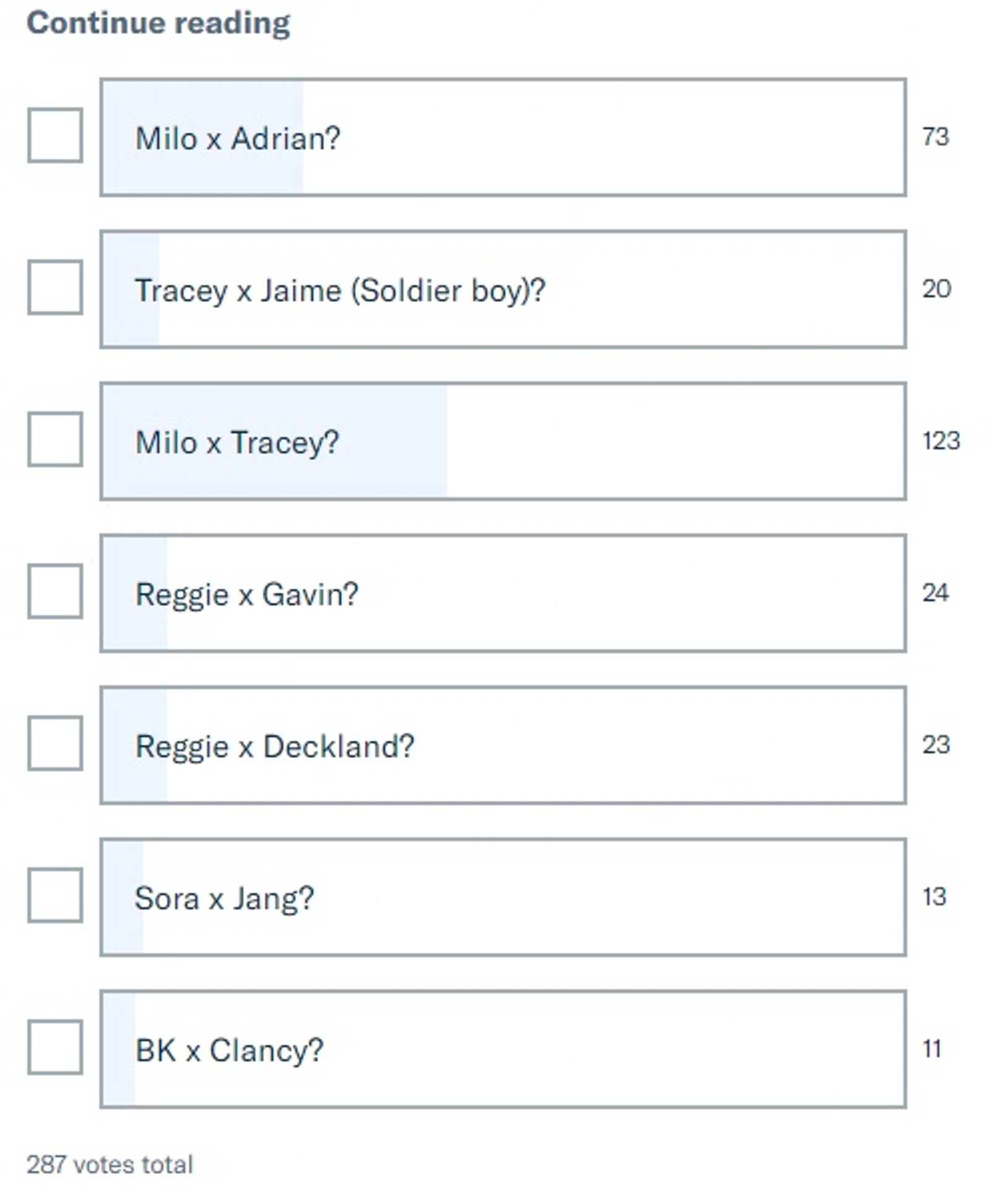Click the 11 vote count number
This screenshot has height=1204, width=990.
tap(932, 1049)
